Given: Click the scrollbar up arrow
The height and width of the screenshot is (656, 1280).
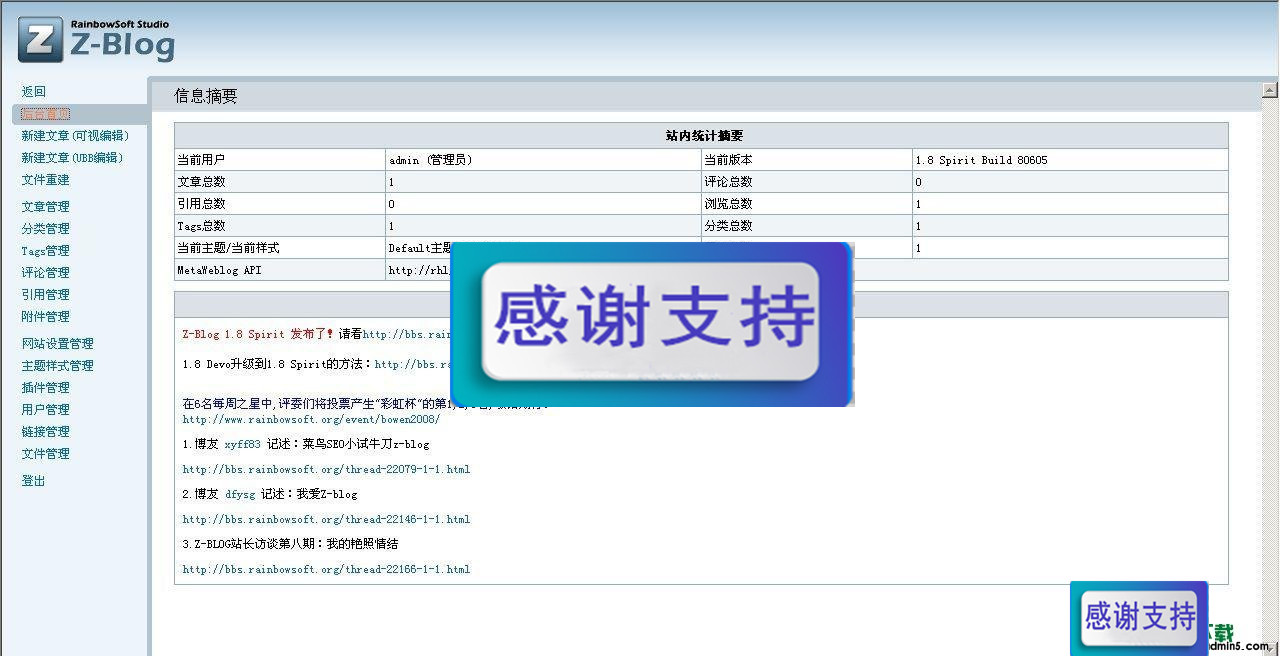Looking at the screenshot, I should tap(1269, 90).
